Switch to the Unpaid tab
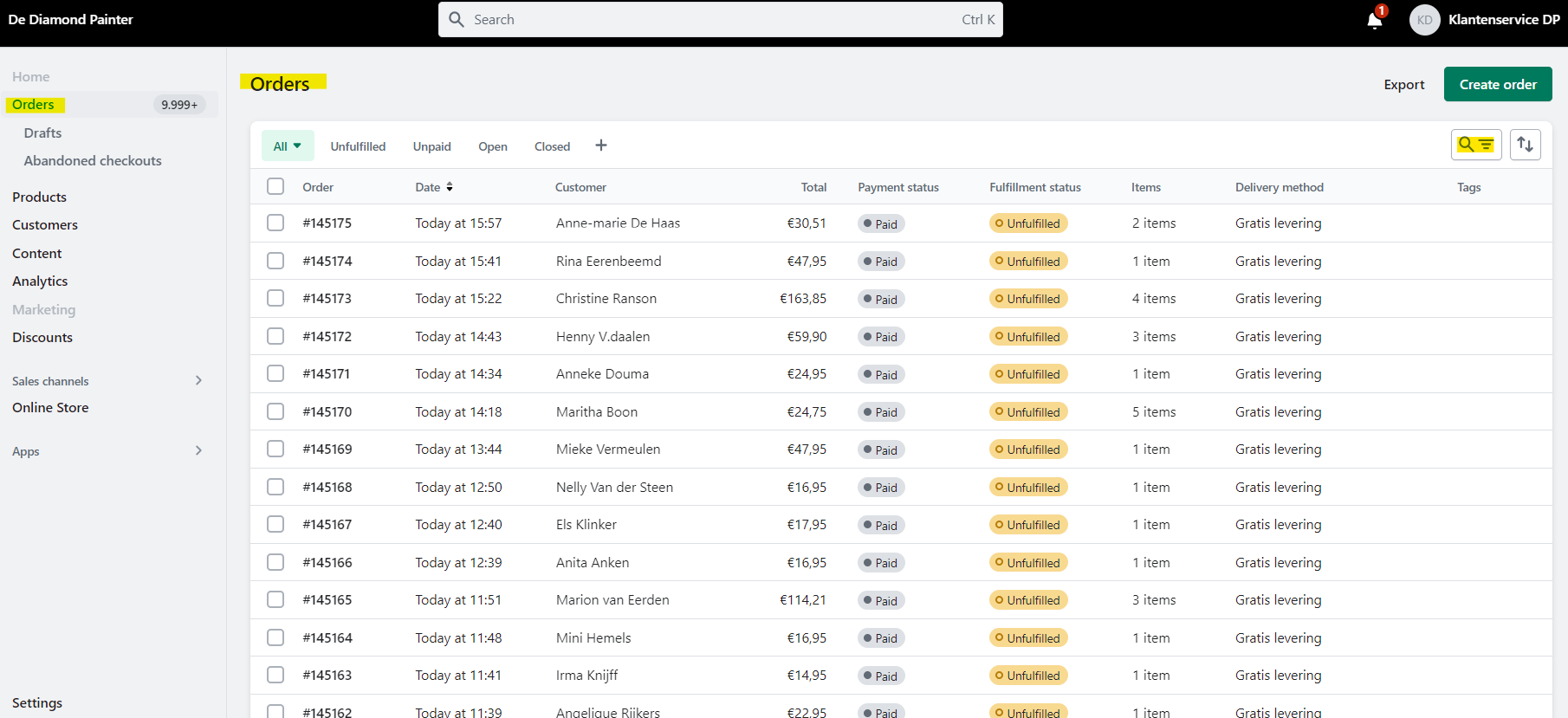 [x=431, y=146]
